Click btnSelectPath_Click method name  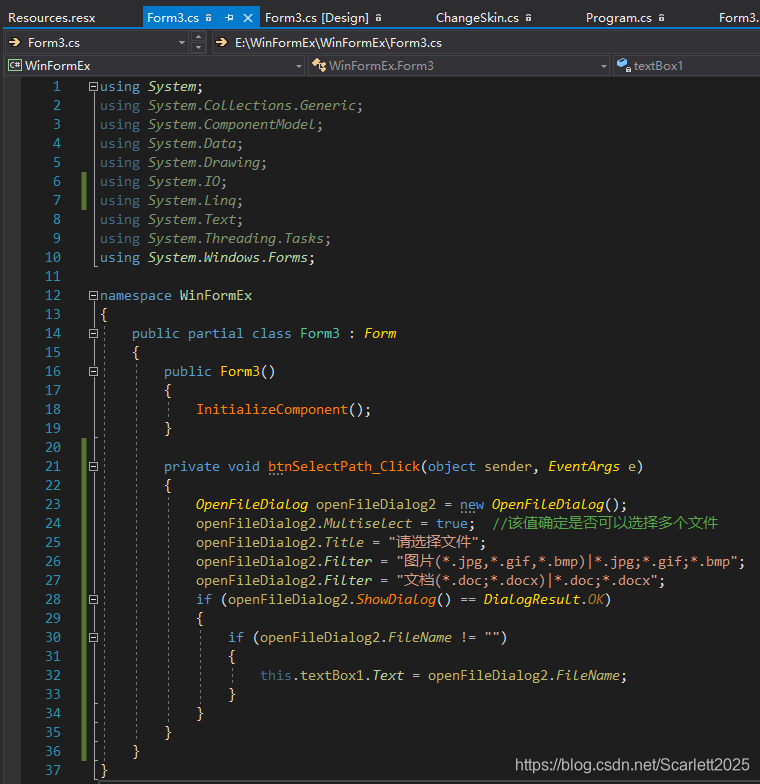pyautogui.click(x=344, y=466)
